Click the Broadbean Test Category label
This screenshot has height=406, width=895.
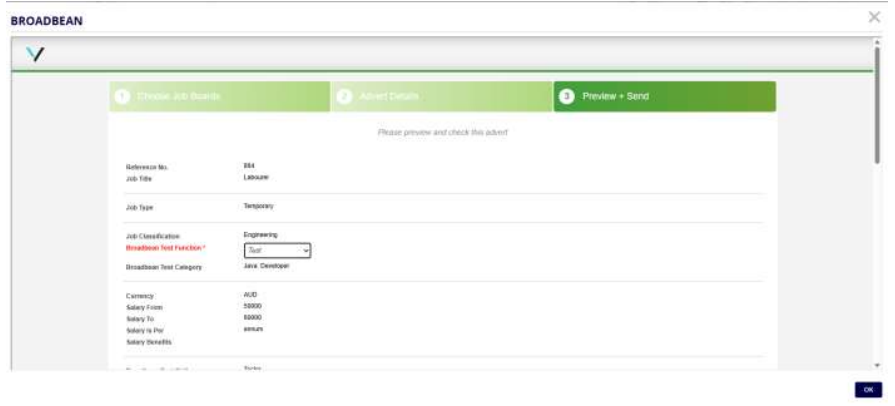tap(164, 267)
